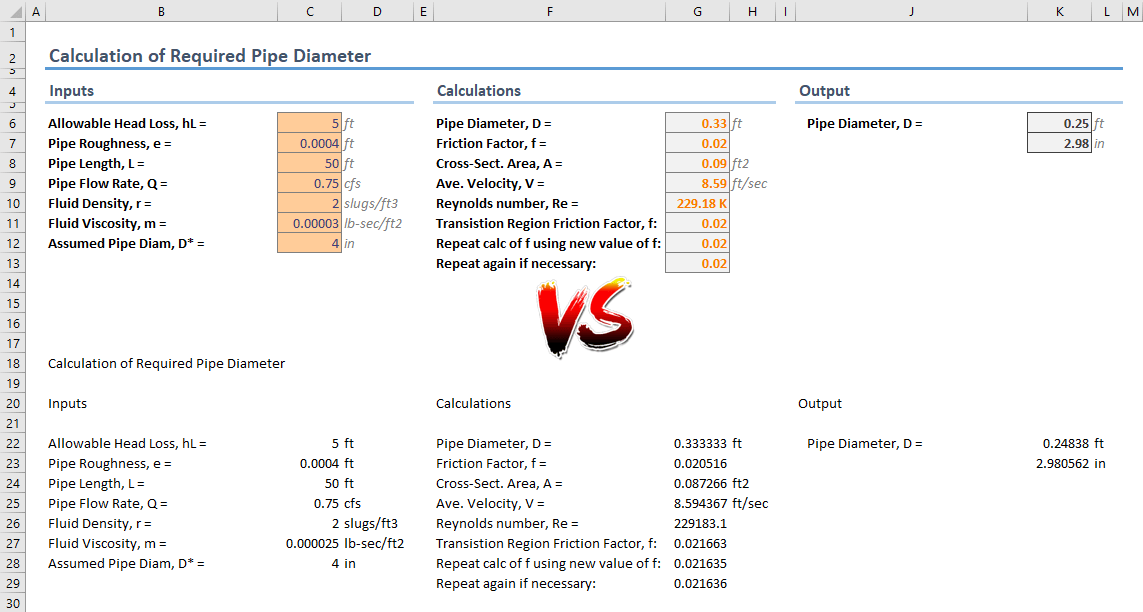
Task: Click the orange Pipe Roughness cell 0.0004
Action: (x=310, y=144)
